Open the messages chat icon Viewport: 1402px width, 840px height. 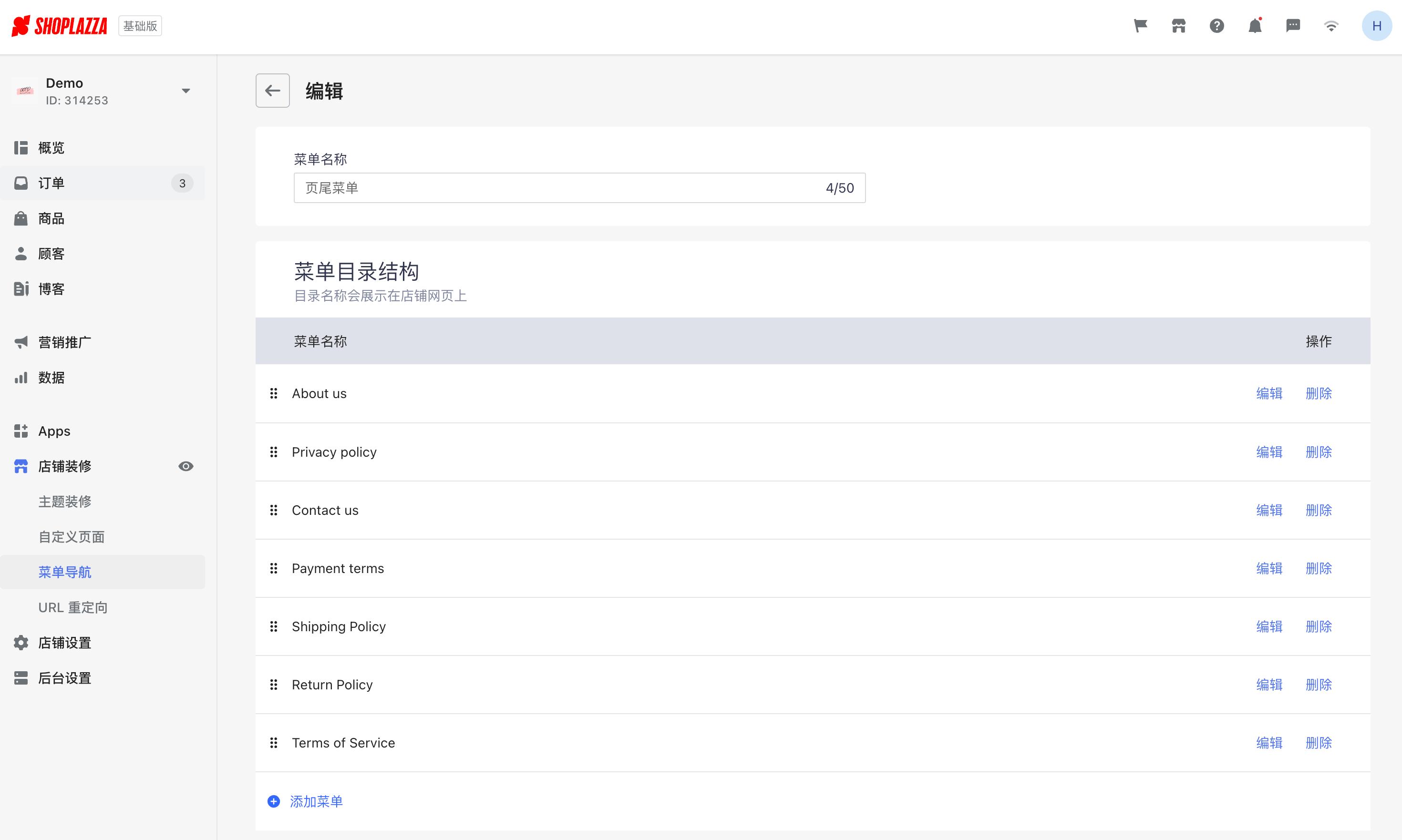(x=1293, y=25)
